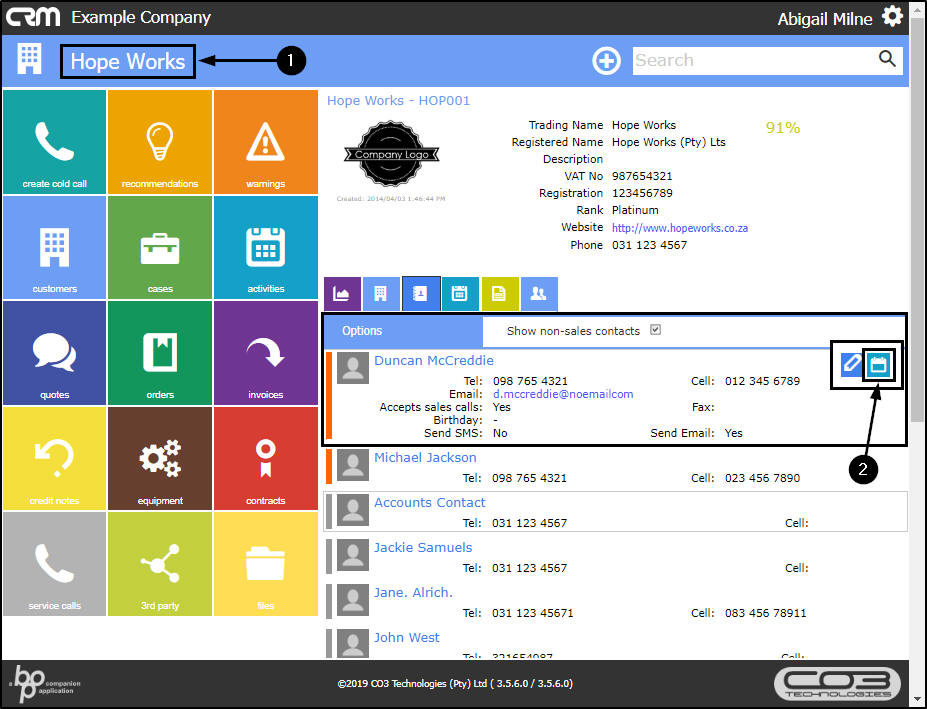Click d.mccreddie email address link
The image size is (927, 709).
point(563,394)
